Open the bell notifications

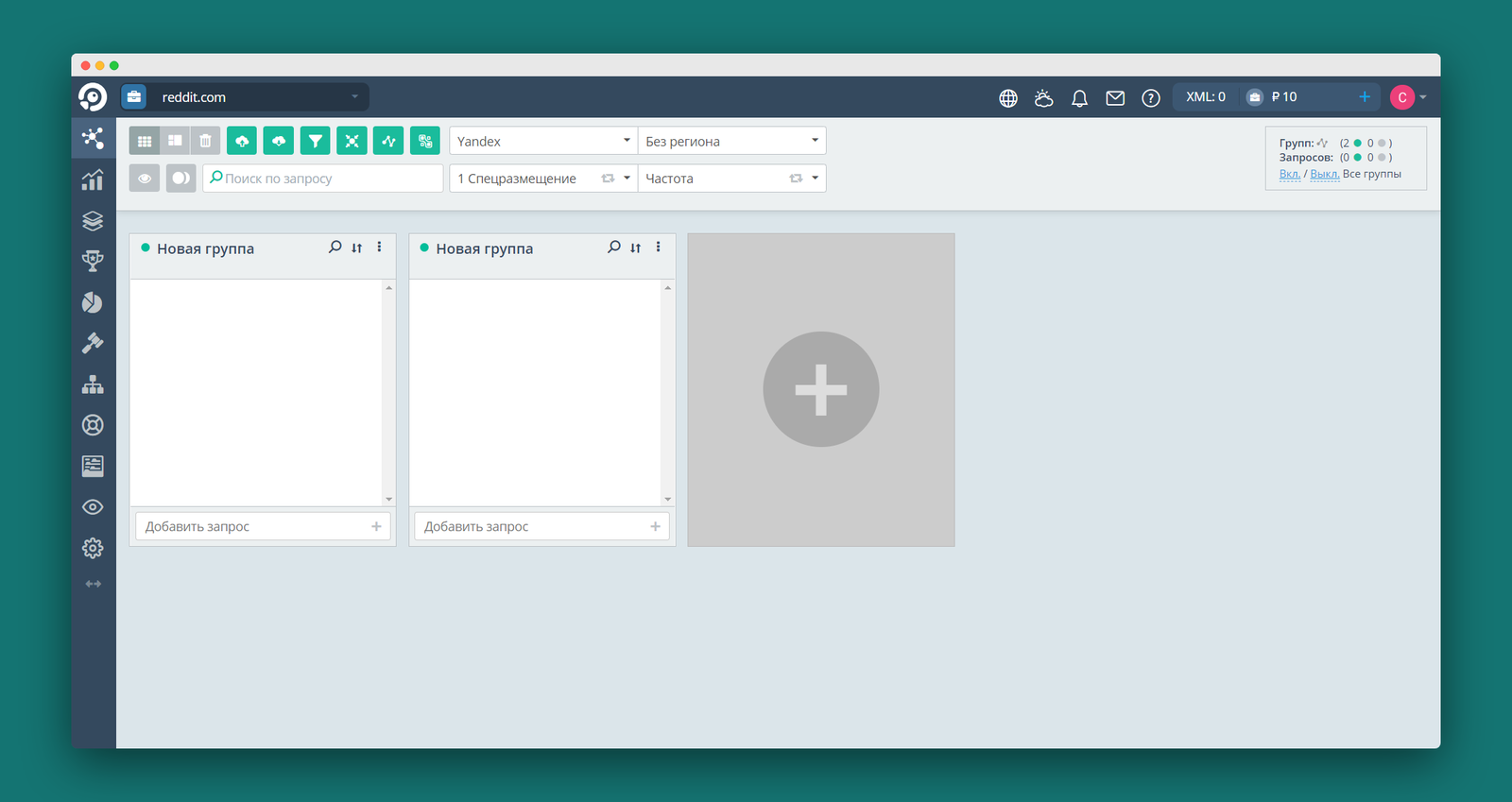[x=1079, y=98]
